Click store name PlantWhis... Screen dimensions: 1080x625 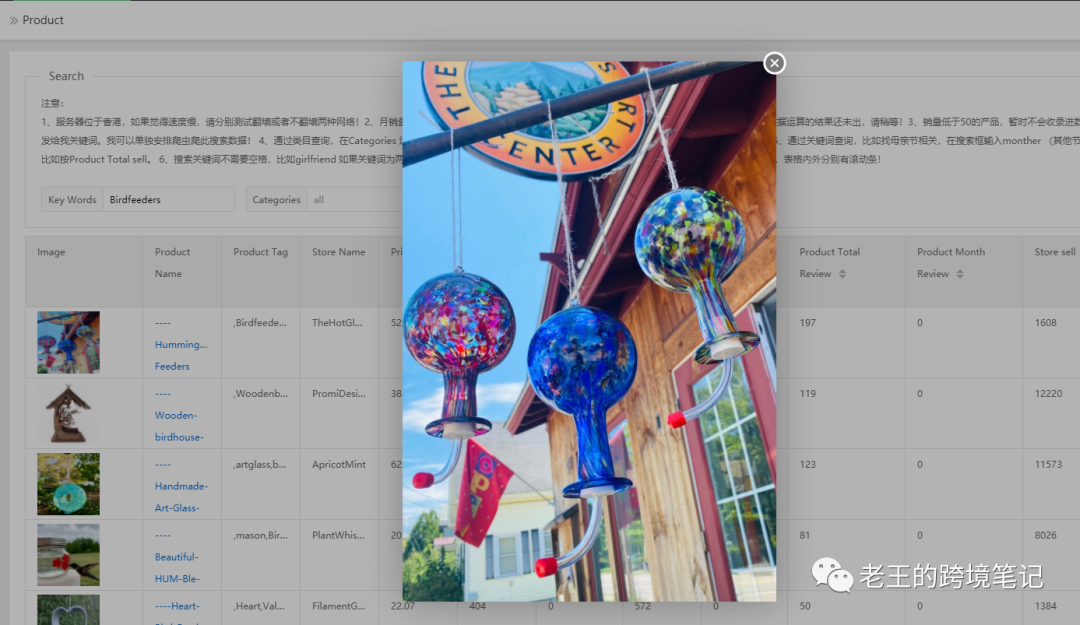click(x=338, y=535)
